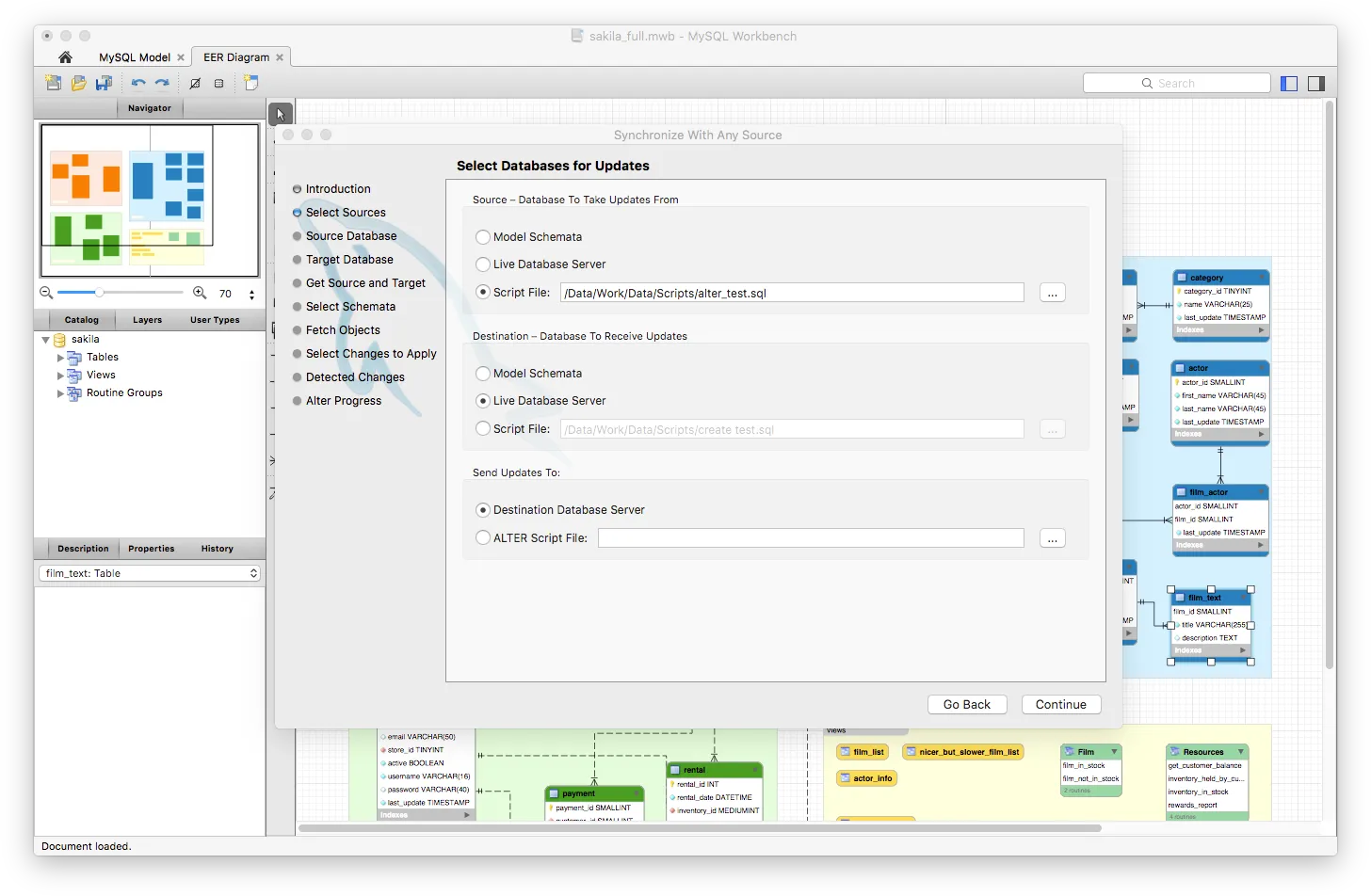The image size is (1371, 896).
Task: Click the save model floppy icon
Action: [105, 83]
